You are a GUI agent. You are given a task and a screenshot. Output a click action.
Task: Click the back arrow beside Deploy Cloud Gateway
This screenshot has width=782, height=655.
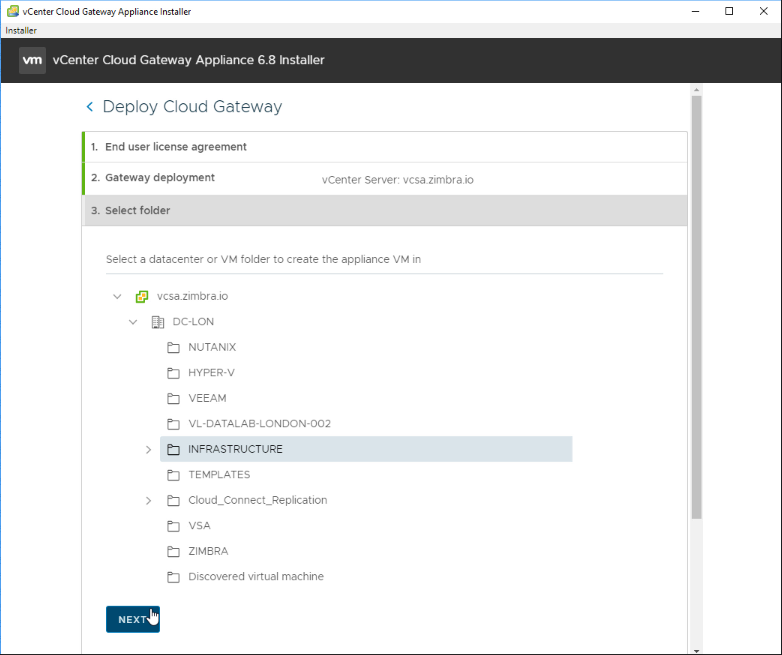click(90, 106)
